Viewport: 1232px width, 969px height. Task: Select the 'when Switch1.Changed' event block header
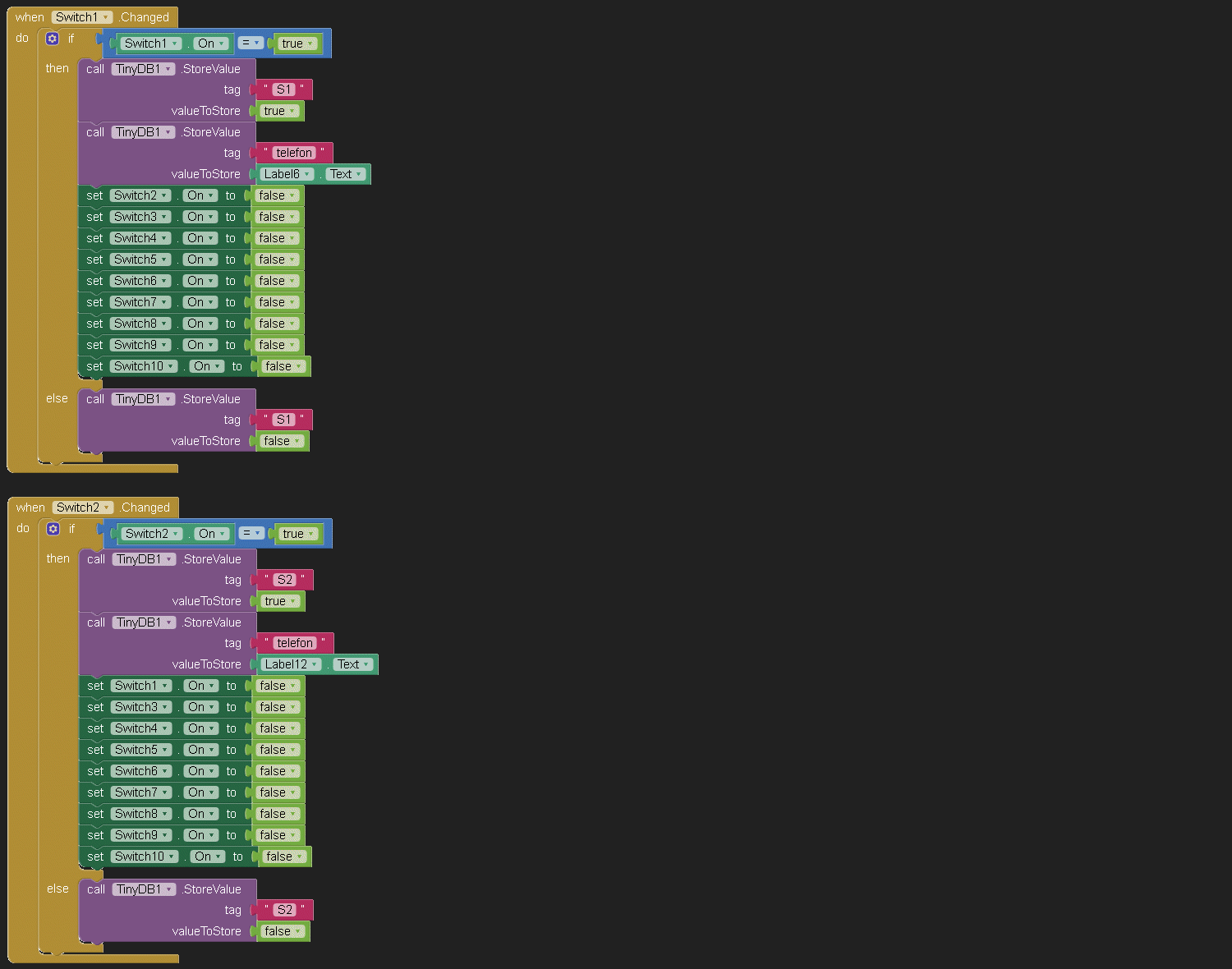pyautogui.click(x=30, y=17)
